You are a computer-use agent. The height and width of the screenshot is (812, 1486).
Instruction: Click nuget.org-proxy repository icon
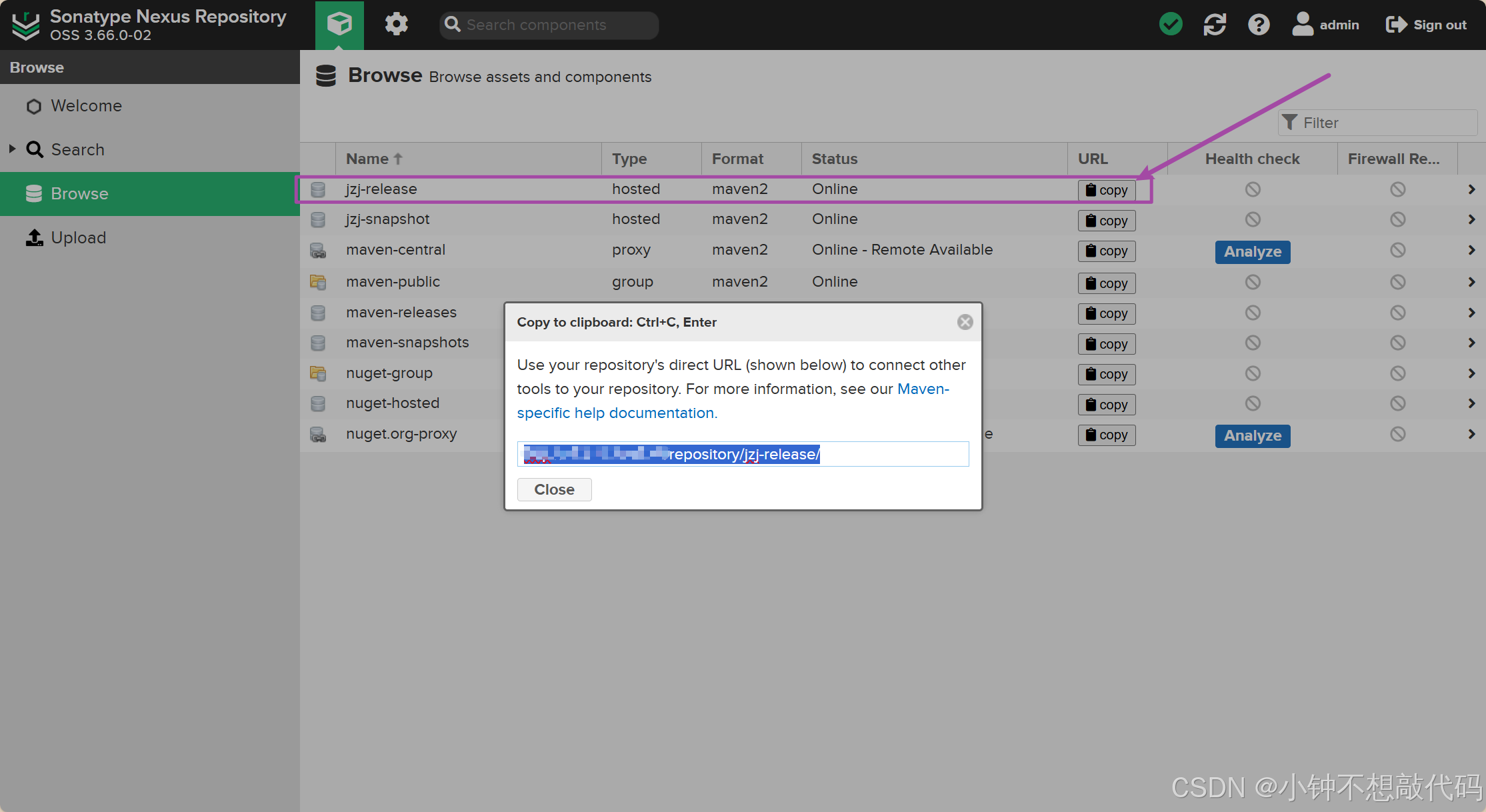(318, 434)
